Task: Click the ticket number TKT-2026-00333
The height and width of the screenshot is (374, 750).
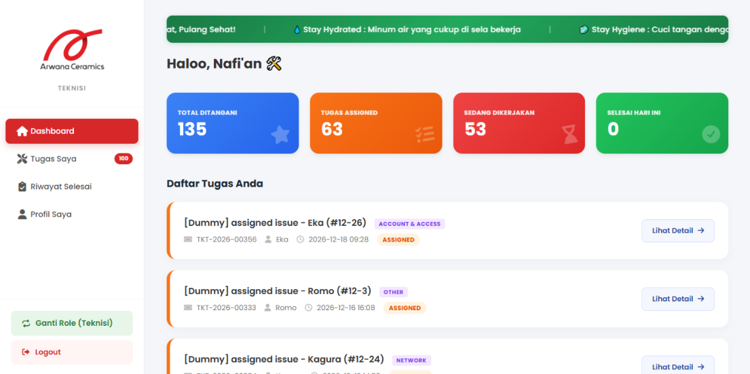Action: 226,308
